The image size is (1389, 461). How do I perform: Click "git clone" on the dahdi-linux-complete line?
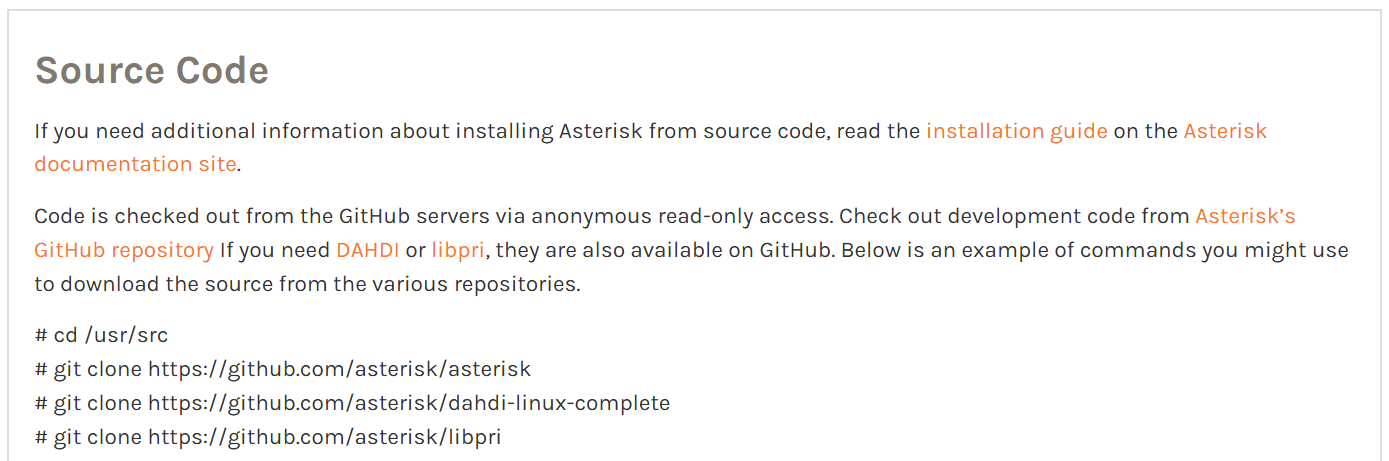tap(98, 403)
